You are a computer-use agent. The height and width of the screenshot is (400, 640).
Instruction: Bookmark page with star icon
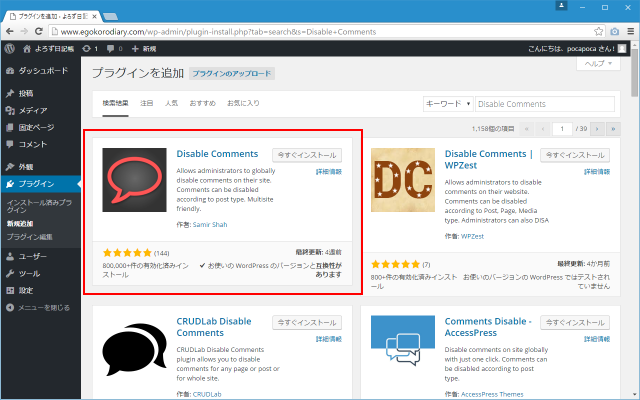(598, 31)
